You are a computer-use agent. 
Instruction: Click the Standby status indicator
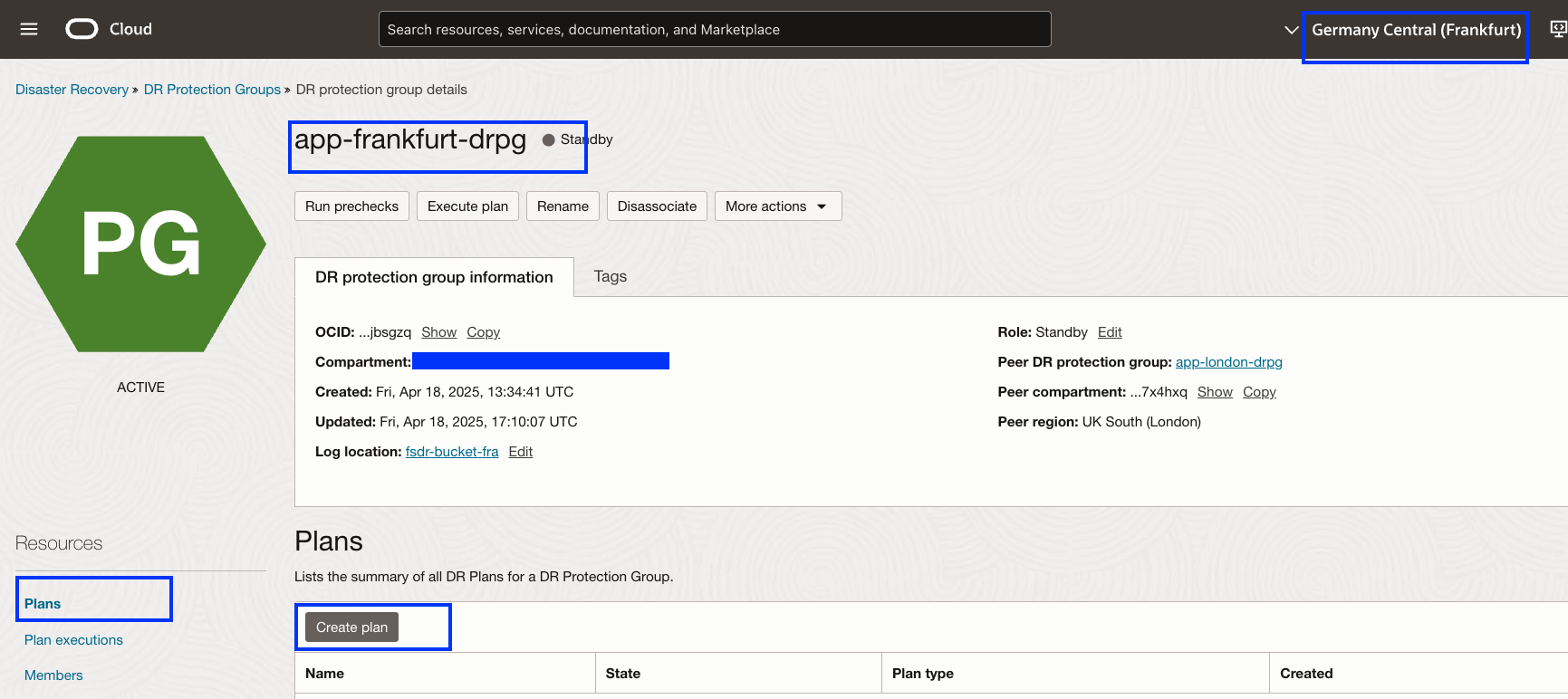click(578, 139)
